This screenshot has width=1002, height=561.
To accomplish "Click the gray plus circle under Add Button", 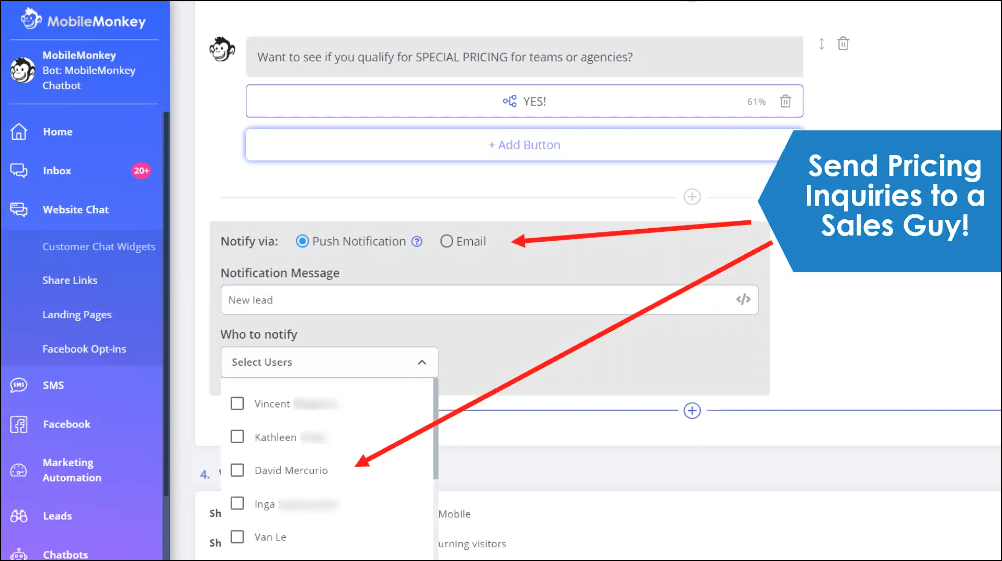I will point(692,197).
